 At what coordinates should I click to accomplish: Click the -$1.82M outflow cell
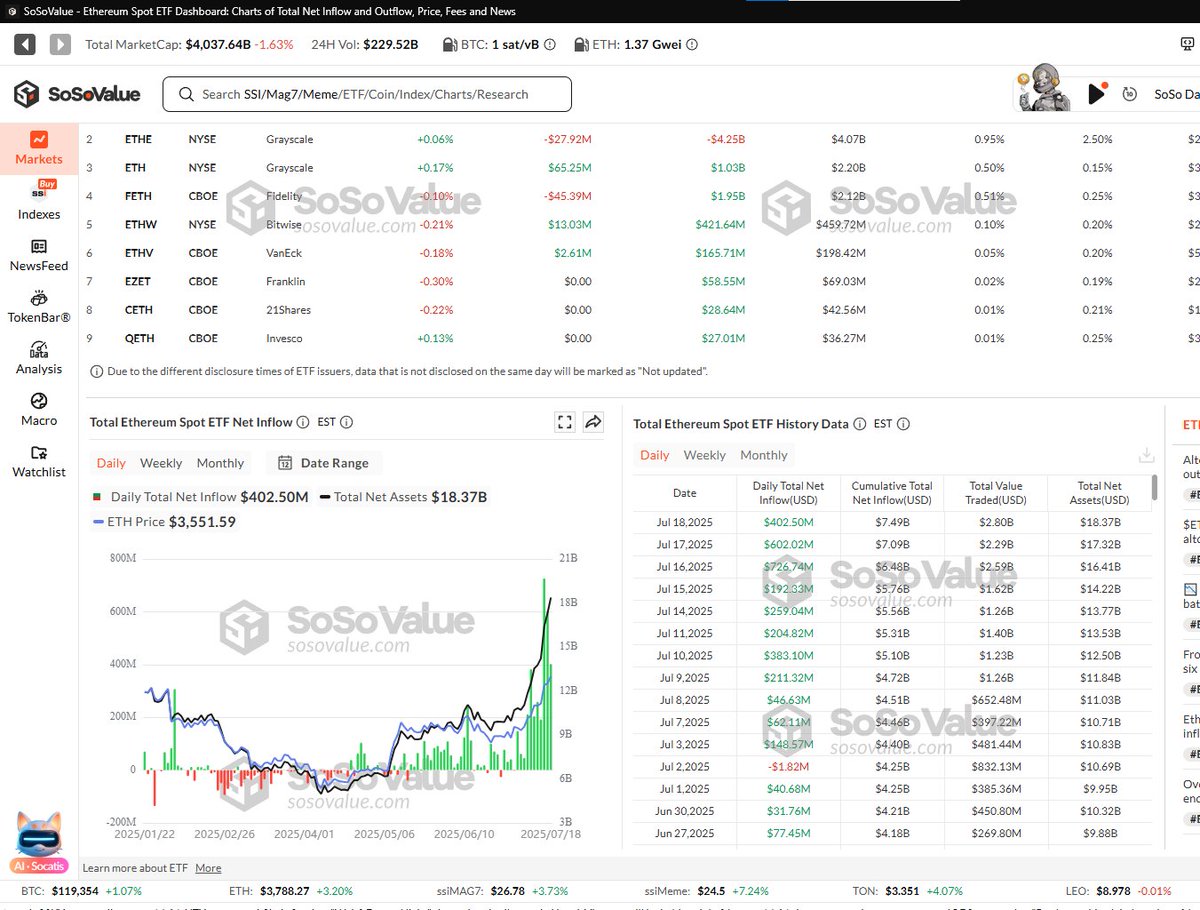788,766
